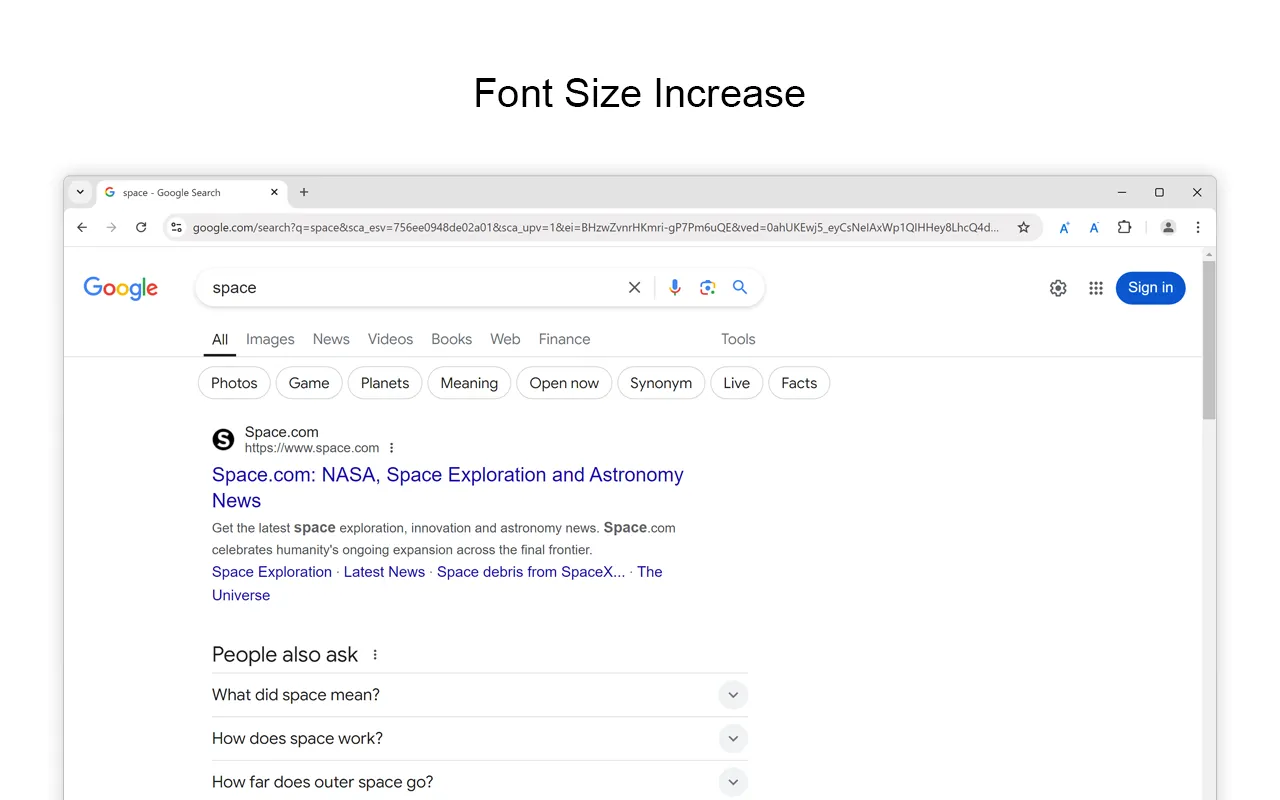The height and width of the screenshot is (800, 1280).
Task: Clear the search query with the X icon
Action: [x=634, y=287]
